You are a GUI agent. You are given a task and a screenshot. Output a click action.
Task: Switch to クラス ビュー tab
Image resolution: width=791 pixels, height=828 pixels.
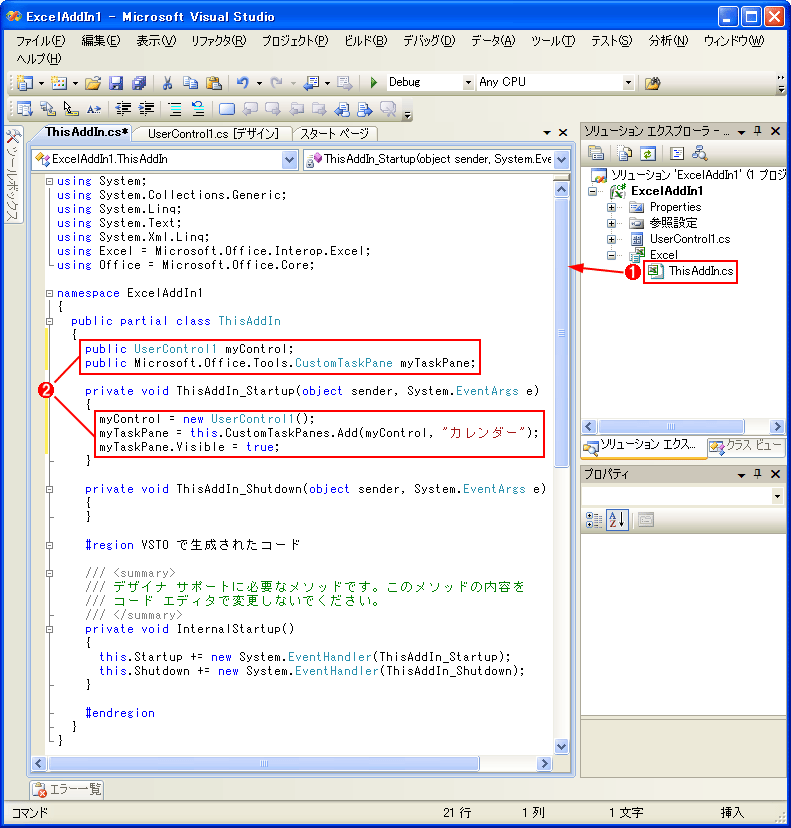(746, 446)
